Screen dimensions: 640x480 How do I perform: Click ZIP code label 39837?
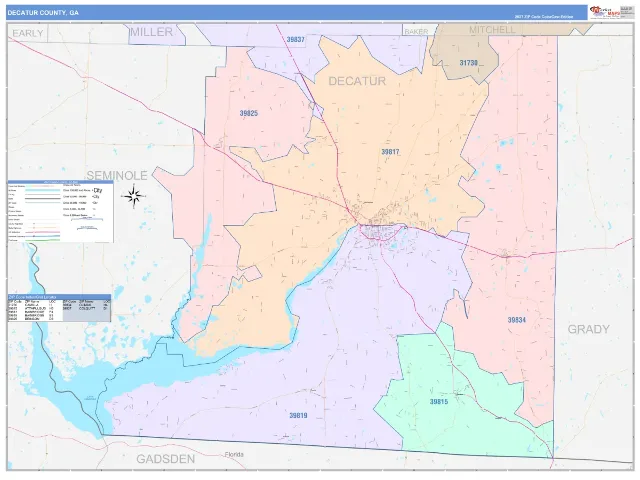(x=296, y=40)
